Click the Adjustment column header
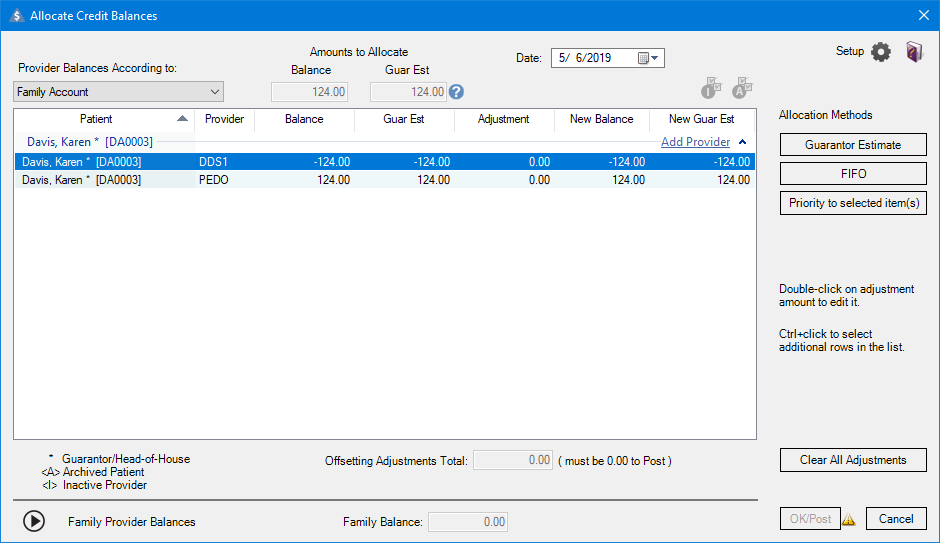This screenshot has height=543, width=940. pos(503,119)
